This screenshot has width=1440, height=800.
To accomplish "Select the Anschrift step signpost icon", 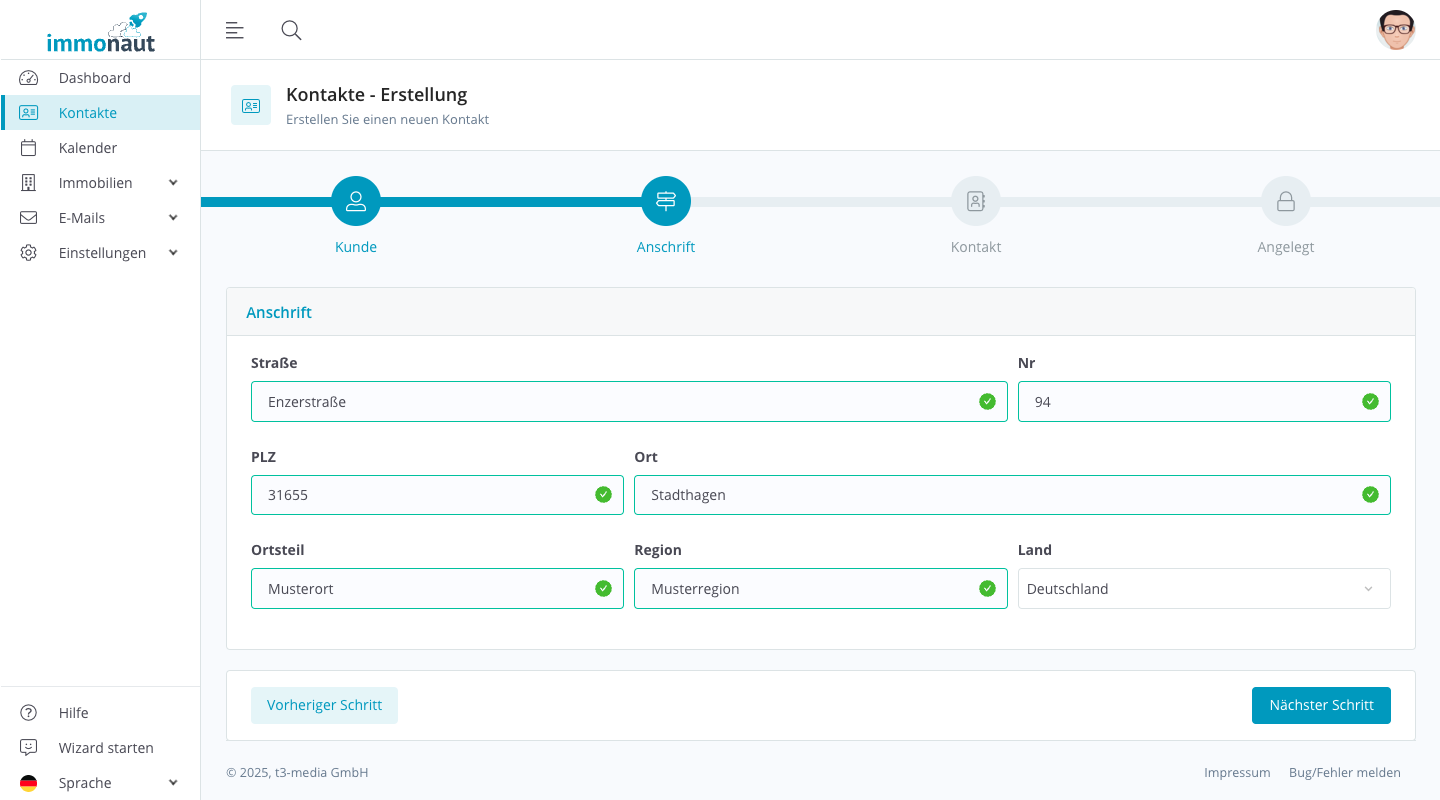I will 666,201.
